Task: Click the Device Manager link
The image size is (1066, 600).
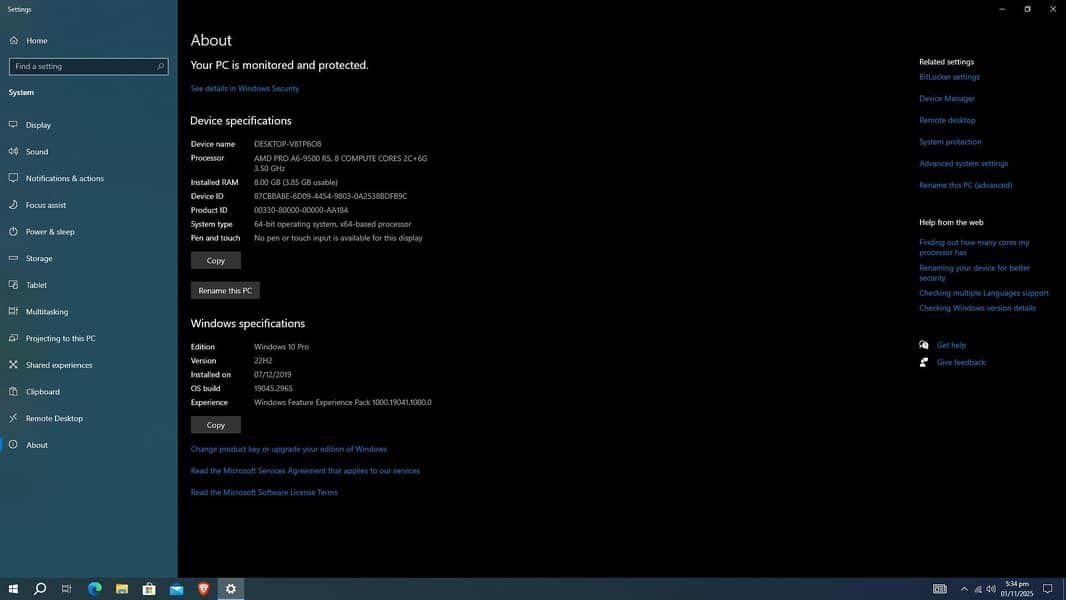Action: point(947,99)
